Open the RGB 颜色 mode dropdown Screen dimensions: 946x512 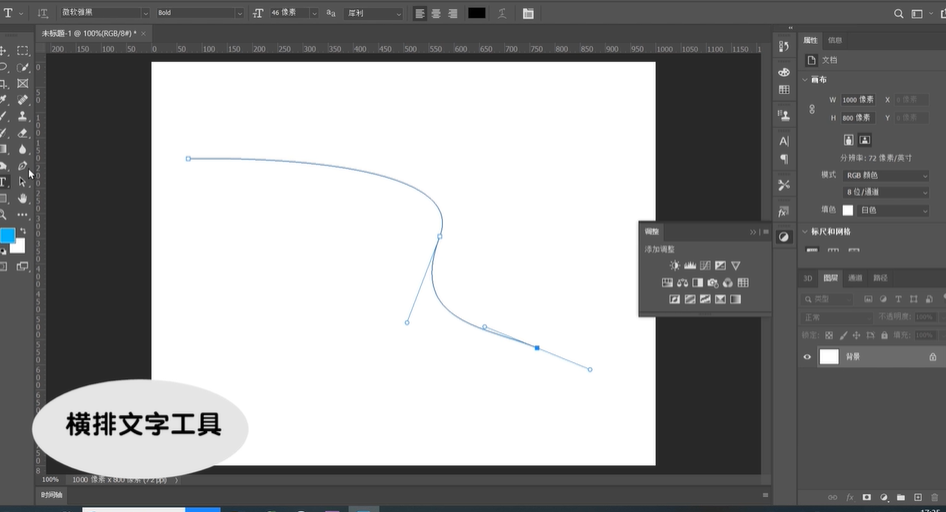(886, 175)
